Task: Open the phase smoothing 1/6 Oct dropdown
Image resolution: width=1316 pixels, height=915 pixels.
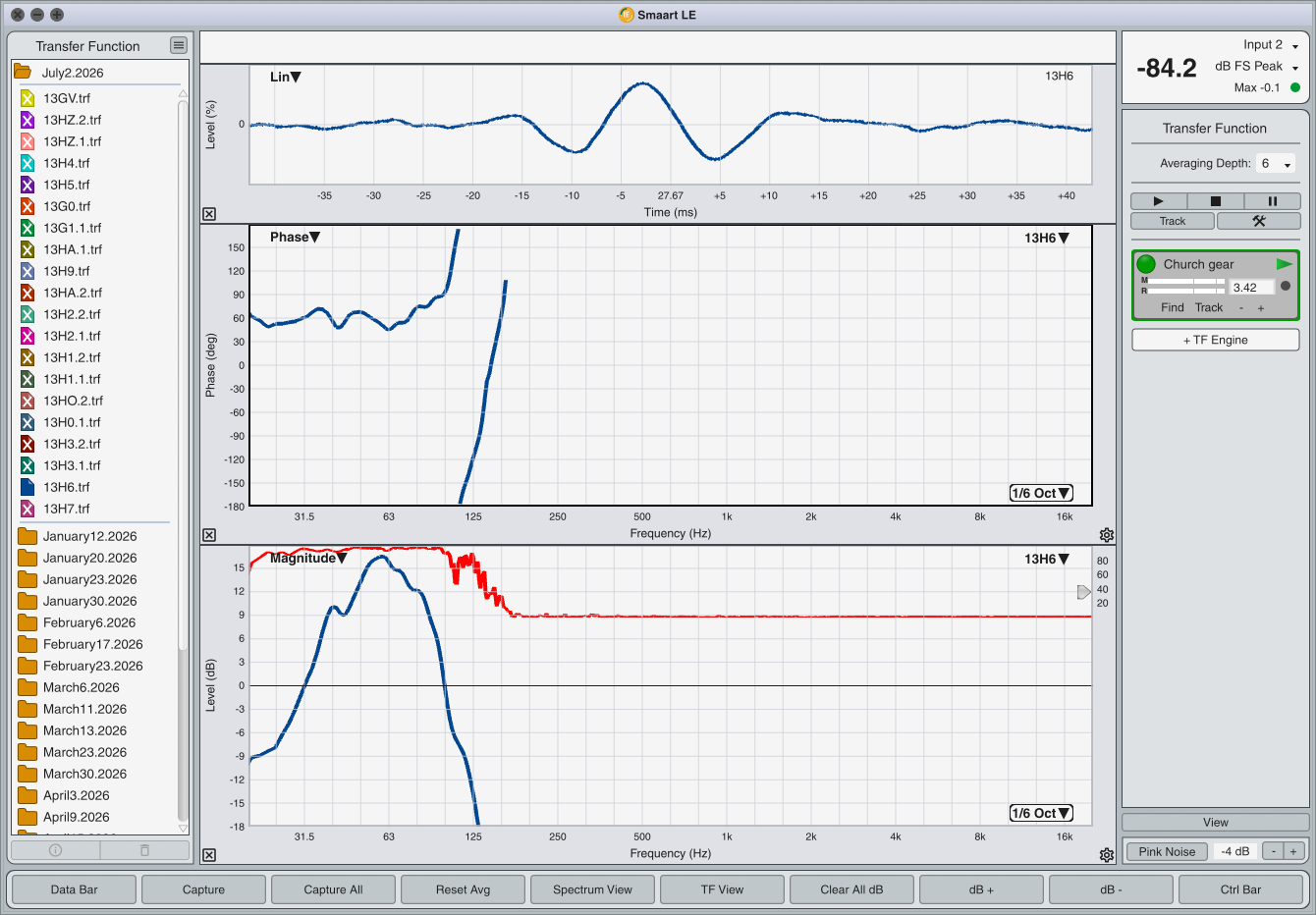Action: click(1041, 493)
